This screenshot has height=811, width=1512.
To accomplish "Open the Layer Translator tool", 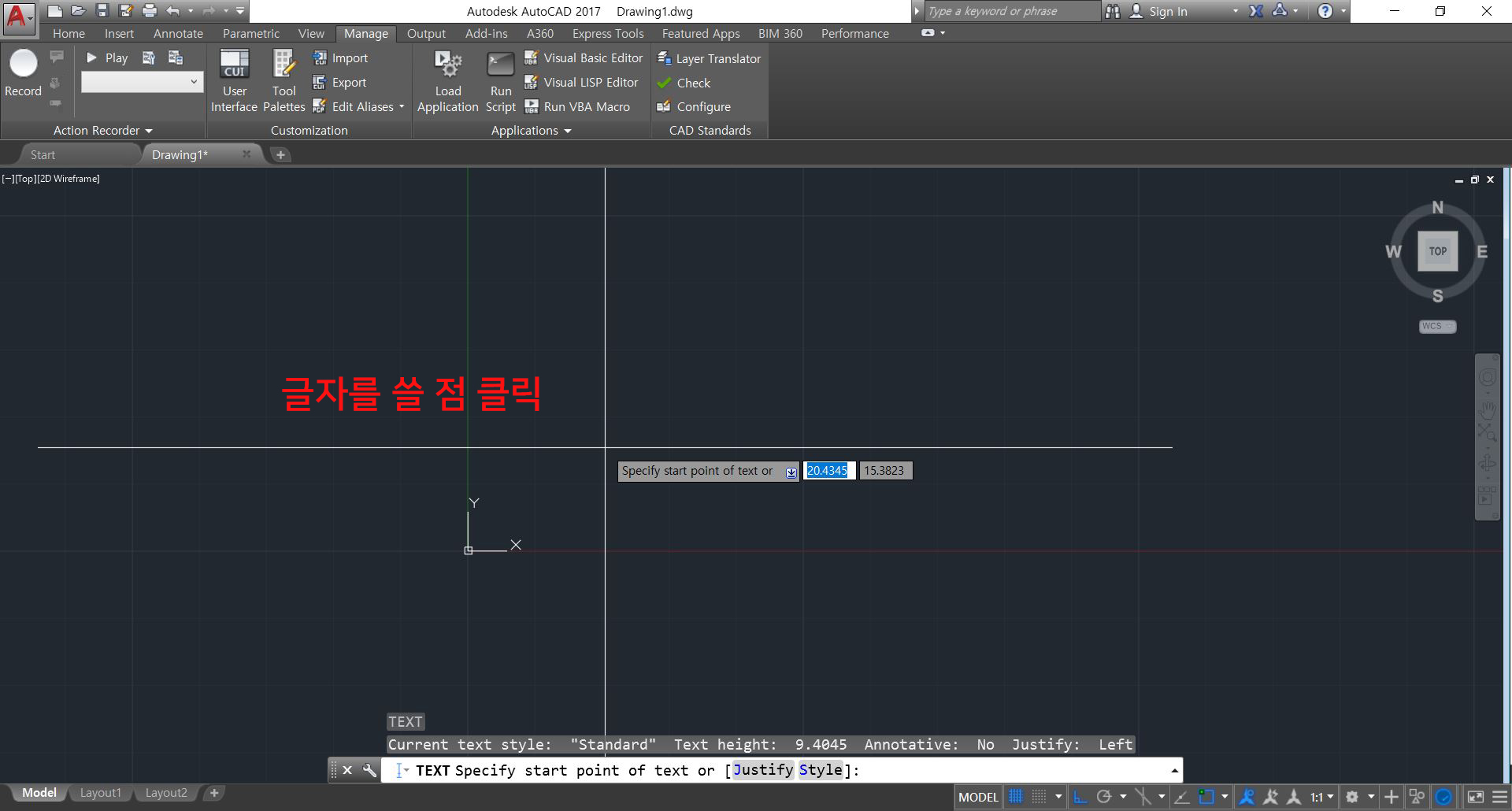I will click(x=709, y=58).
